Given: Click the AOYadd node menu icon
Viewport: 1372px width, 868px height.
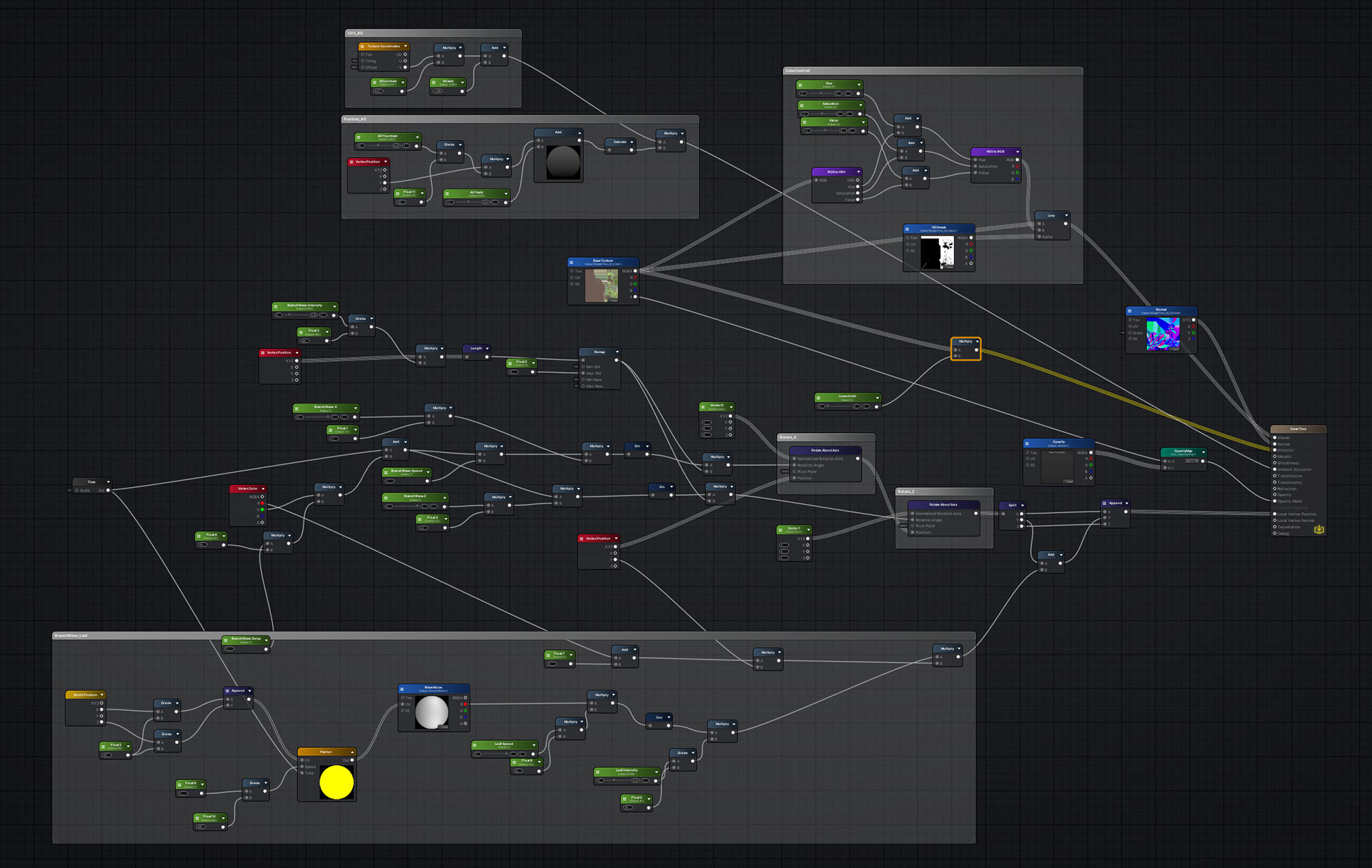Looking at the screenshot, I should coord(447,193).
